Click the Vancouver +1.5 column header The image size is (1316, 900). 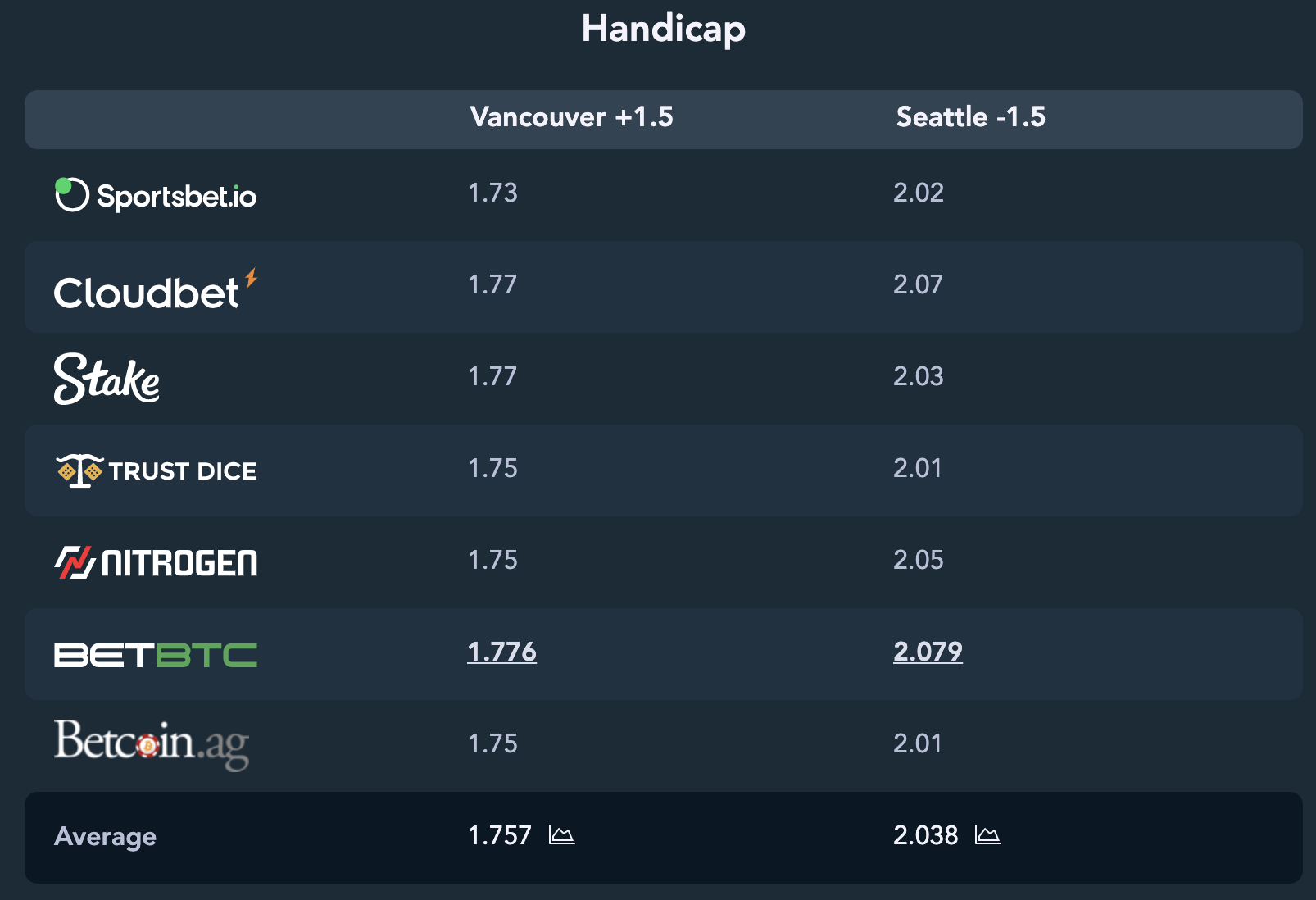point(571,117)
